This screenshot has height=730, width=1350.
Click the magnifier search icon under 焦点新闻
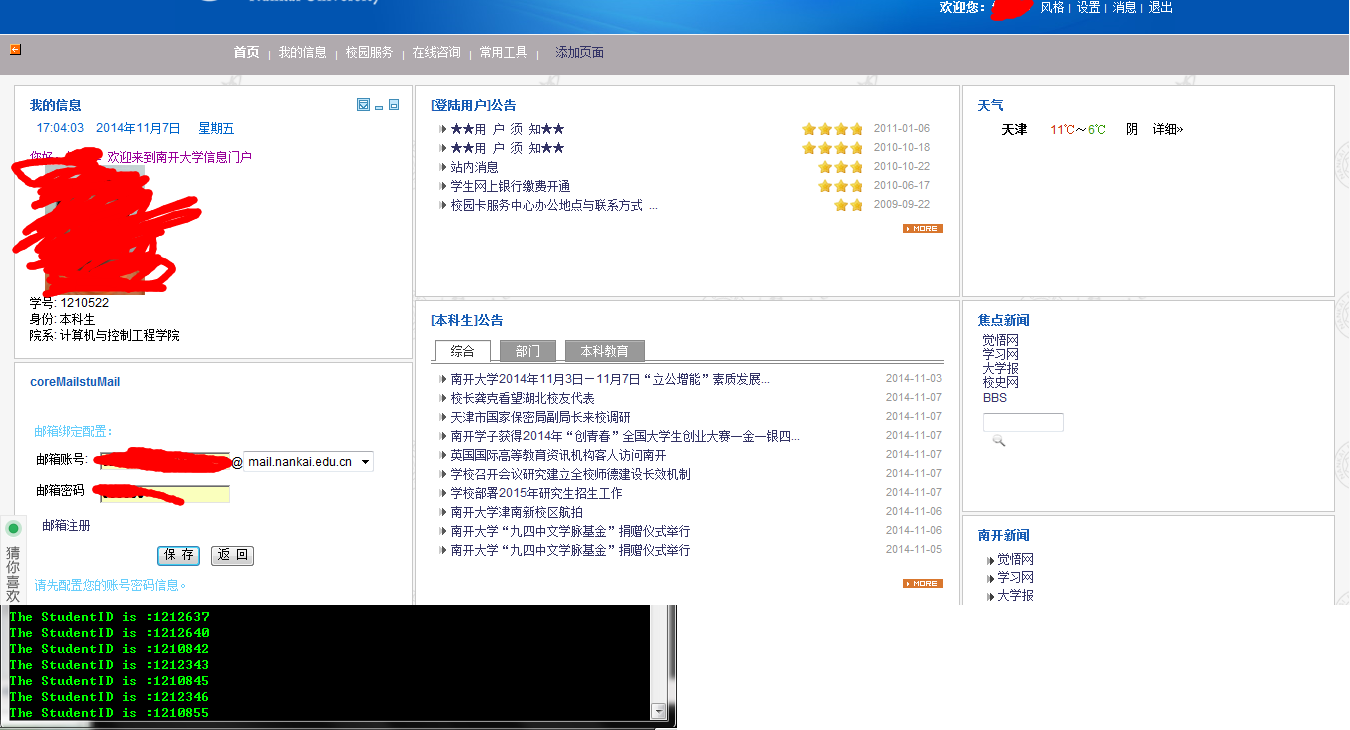pos(998,440)
